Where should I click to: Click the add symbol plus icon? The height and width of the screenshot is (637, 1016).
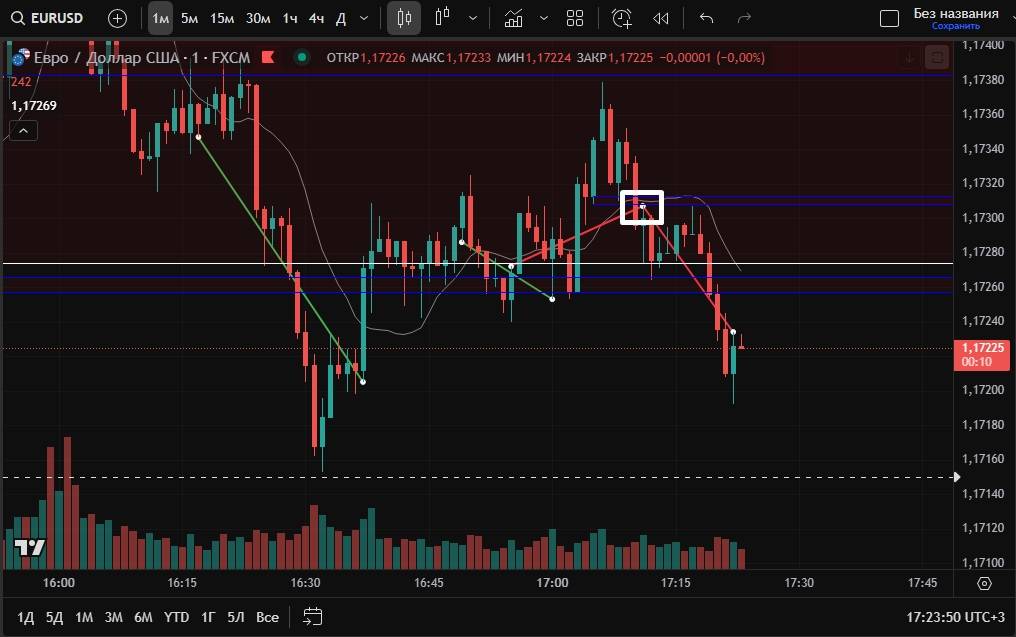(x=117, y=18)
